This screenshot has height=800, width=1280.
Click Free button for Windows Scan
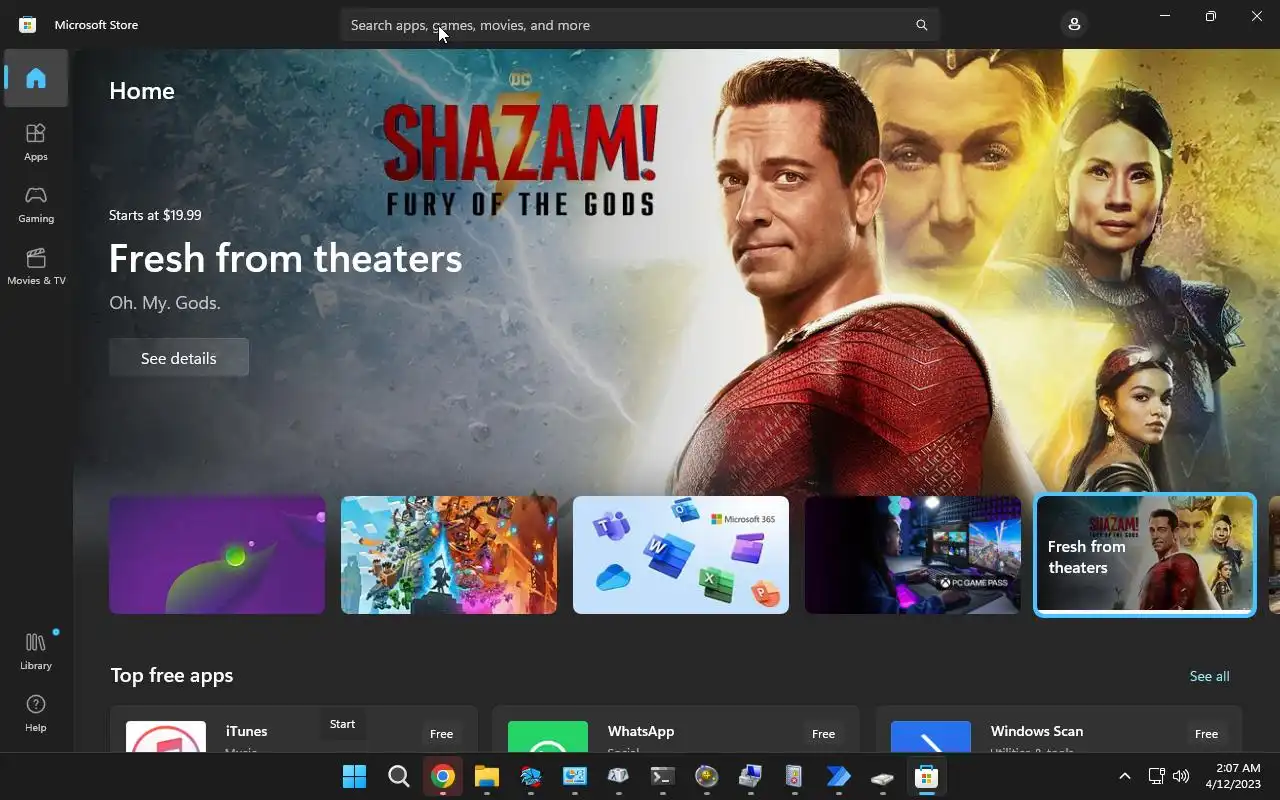pos(1206,734)
